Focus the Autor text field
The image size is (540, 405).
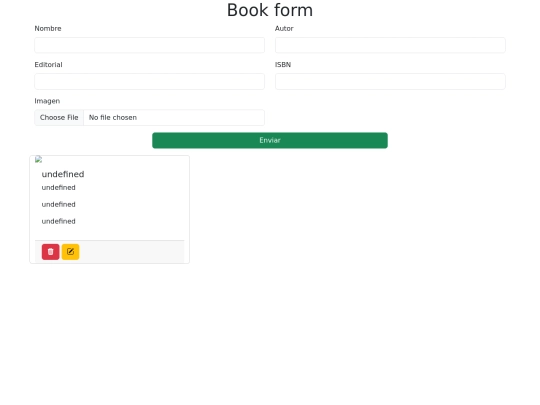coord(390,45)
